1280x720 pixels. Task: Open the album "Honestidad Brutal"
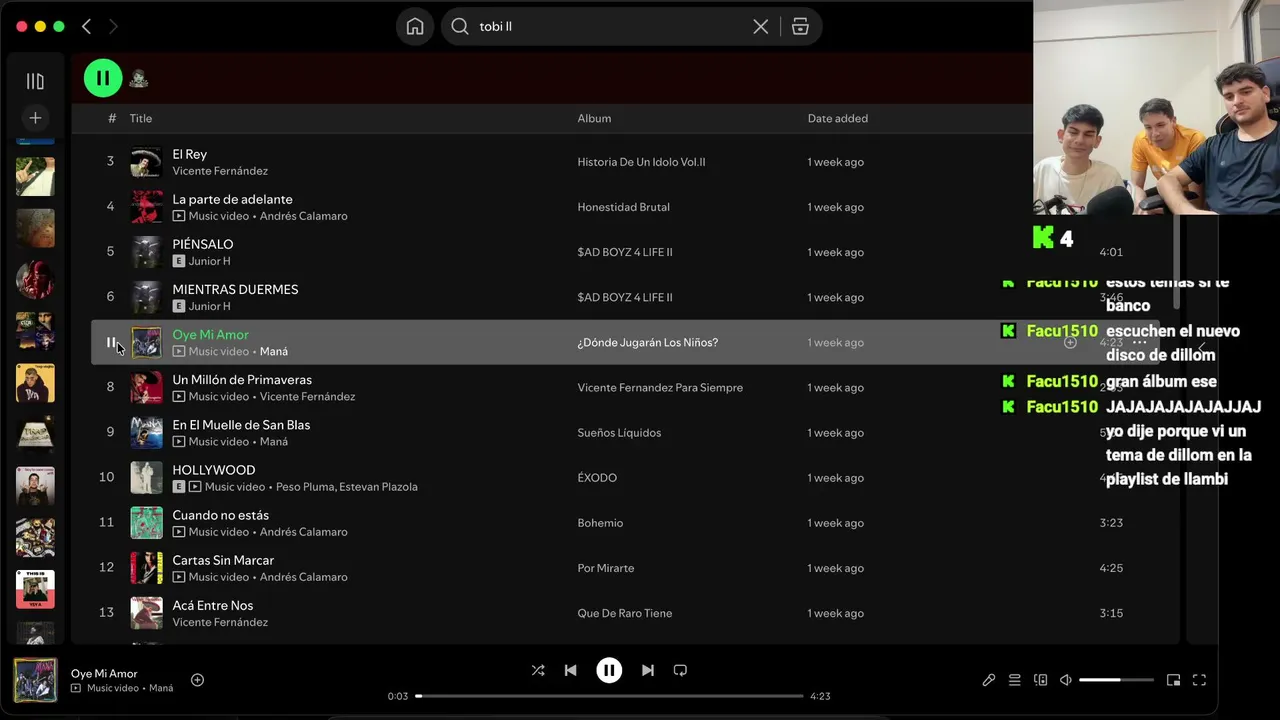pos(624,207)
